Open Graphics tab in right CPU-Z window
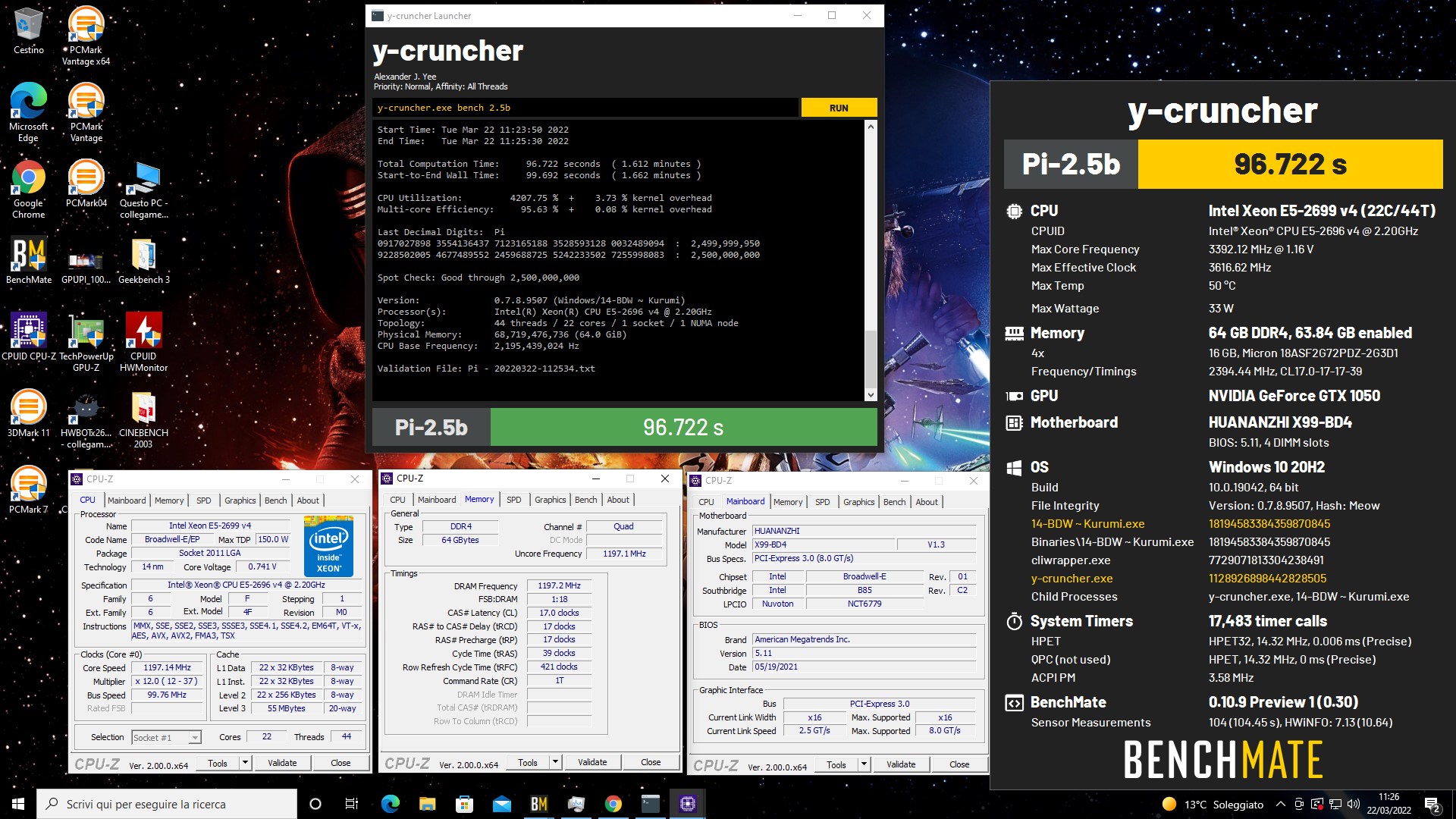1456x819 pixels. [x=858, y=502]
